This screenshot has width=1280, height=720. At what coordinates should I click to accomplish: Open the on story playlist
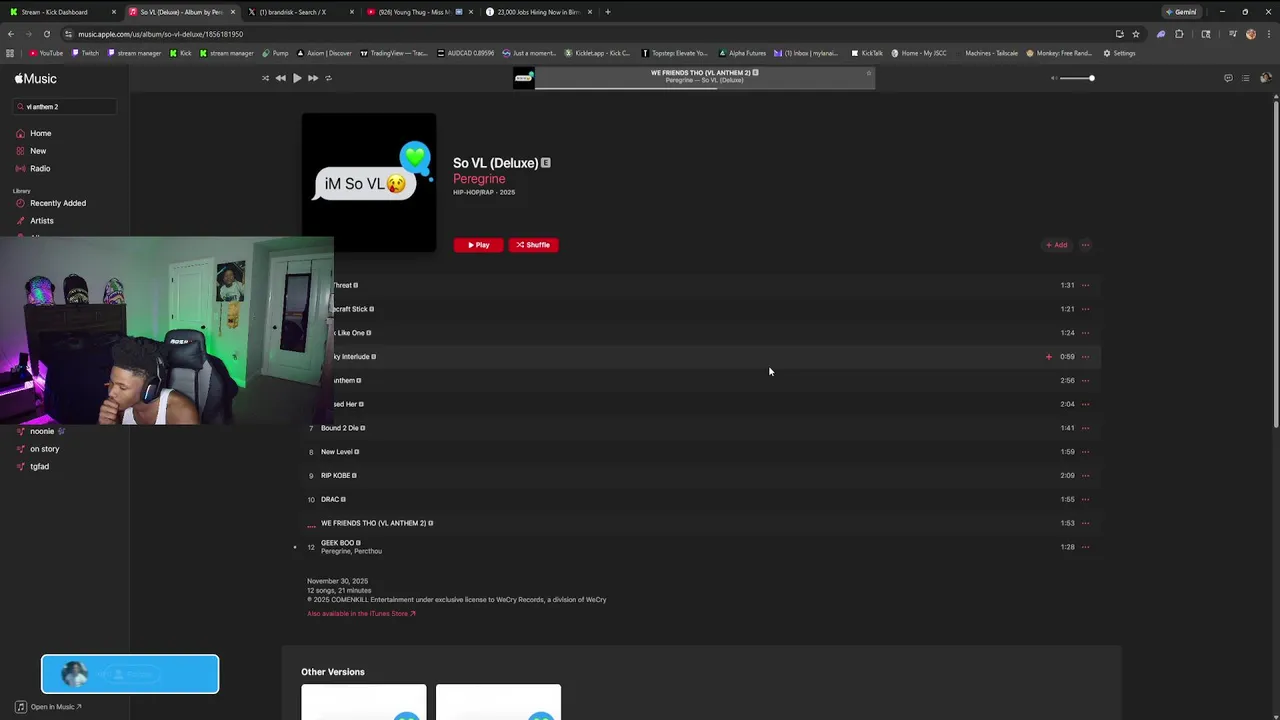[x=44, y=449]
